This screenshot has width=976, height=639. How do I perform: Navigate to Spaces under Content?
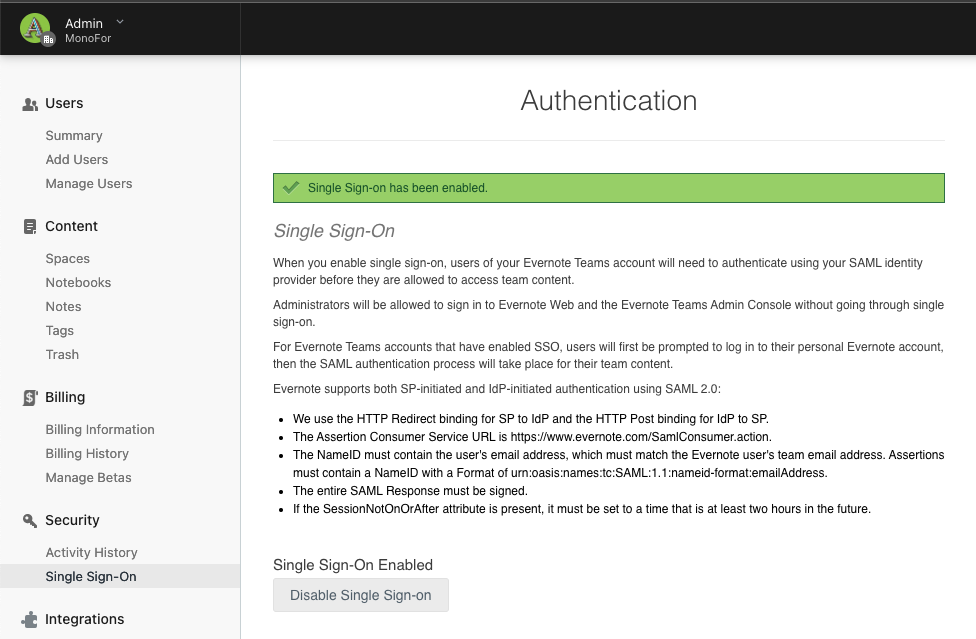[x=68, y=259]
